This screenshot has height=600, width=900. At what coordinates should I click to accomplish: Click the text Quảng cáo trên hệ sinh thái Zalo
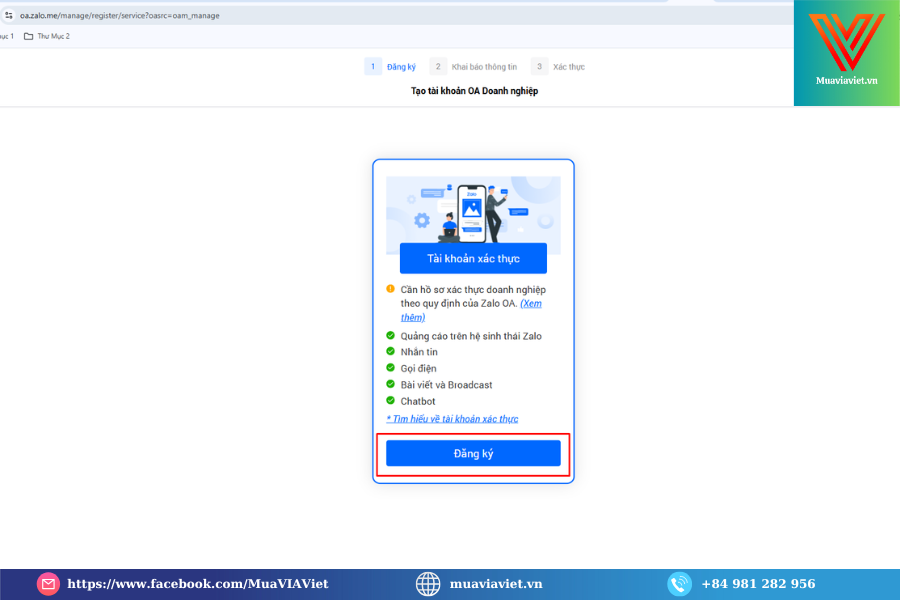(x=471, y=336)
